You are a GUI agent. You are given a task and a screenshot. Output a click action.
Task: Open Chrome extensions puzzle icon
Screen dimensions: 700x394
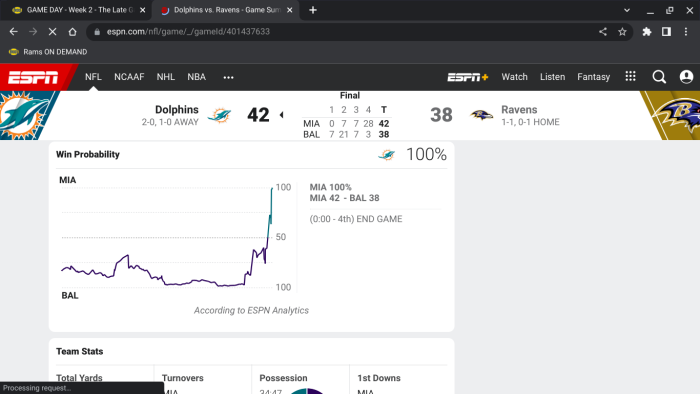646,32
